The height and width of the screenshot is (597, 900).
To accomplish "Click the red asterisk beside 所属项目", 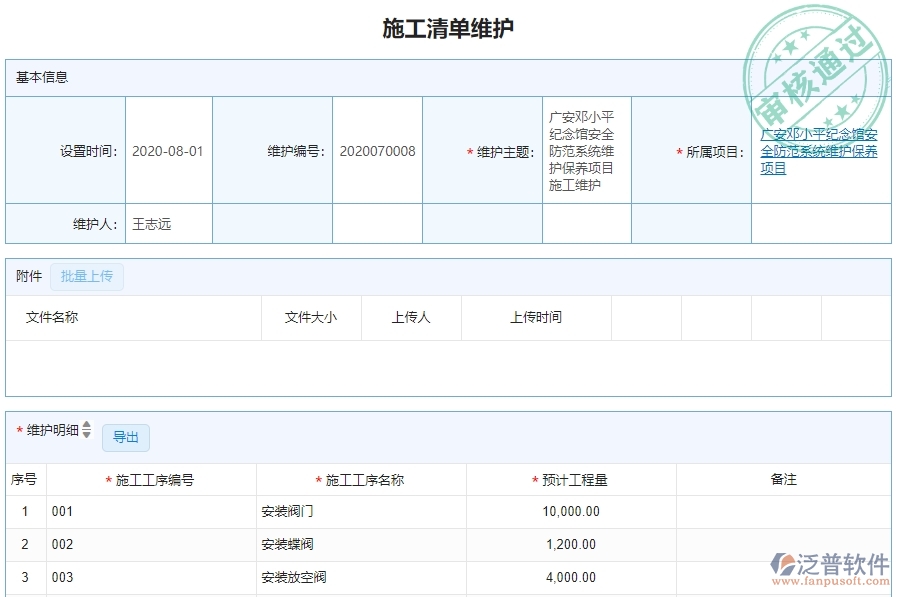I will (677, 149).
